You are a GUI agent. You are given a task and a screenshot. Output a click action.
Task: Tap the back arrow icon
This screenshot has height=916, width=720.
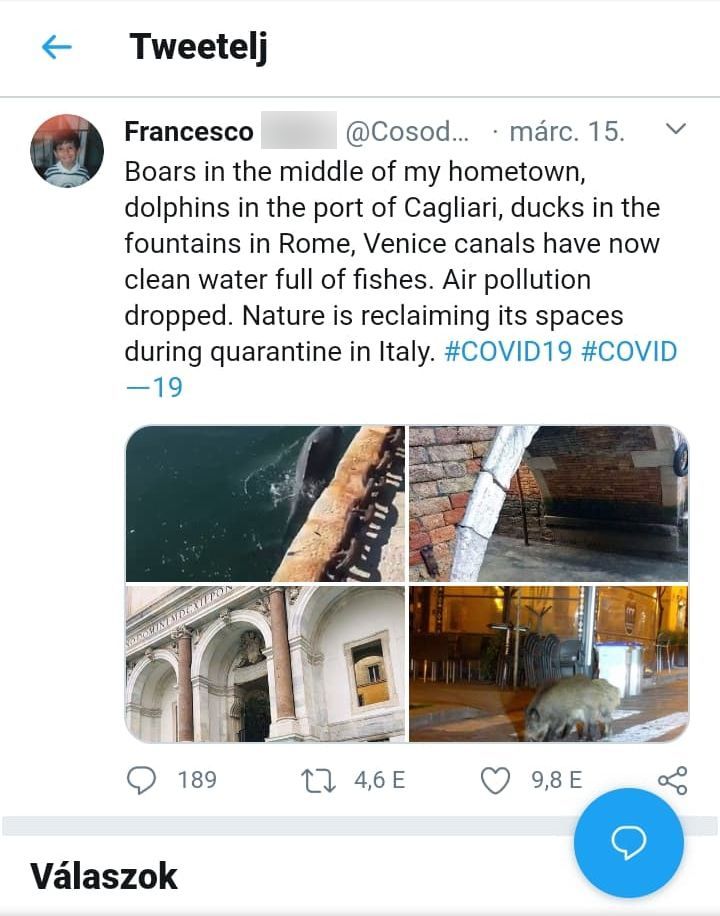click(x=57, y=47)
